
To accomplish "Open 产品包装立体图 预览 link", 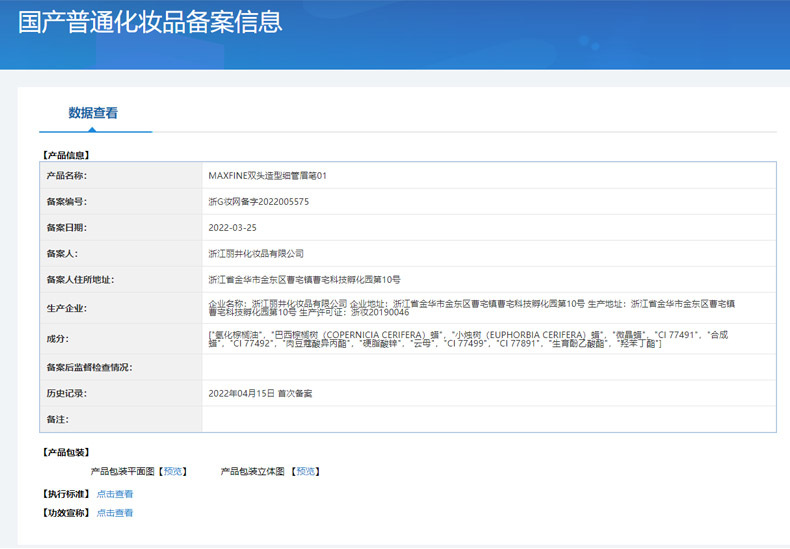I will point(306,471).
